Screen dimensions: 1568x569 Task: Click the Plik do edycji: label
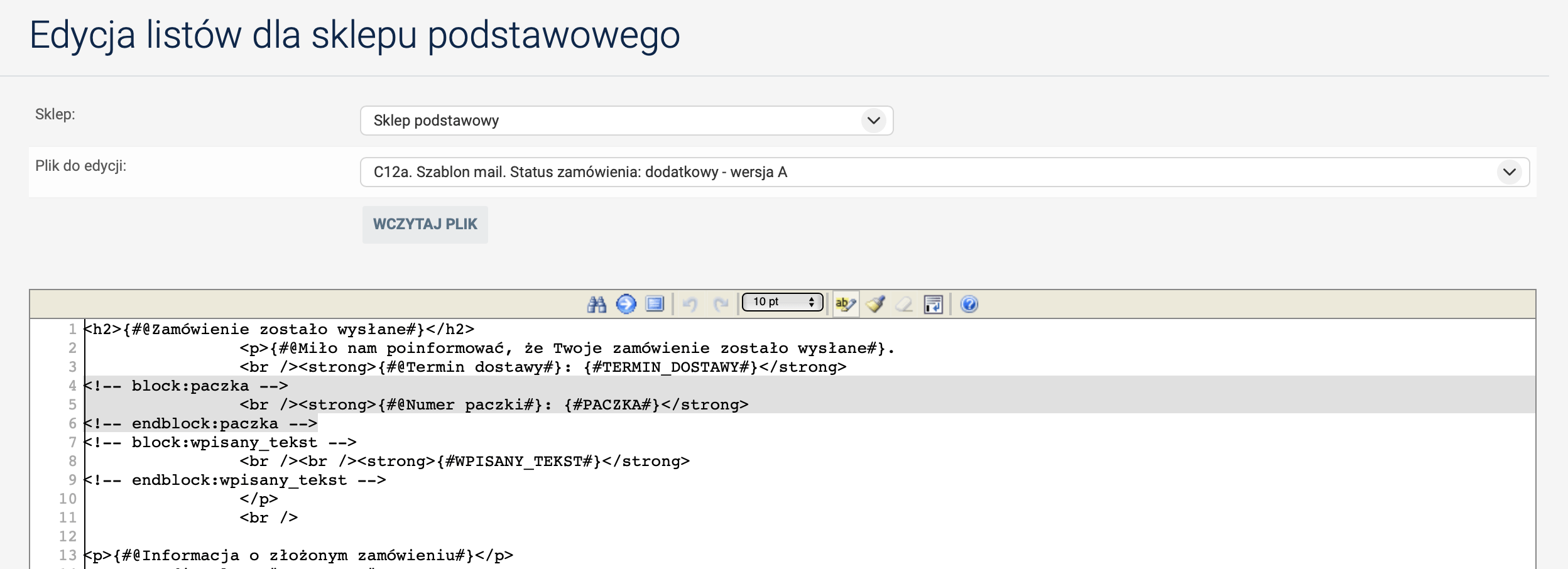(x=81, y=166)
